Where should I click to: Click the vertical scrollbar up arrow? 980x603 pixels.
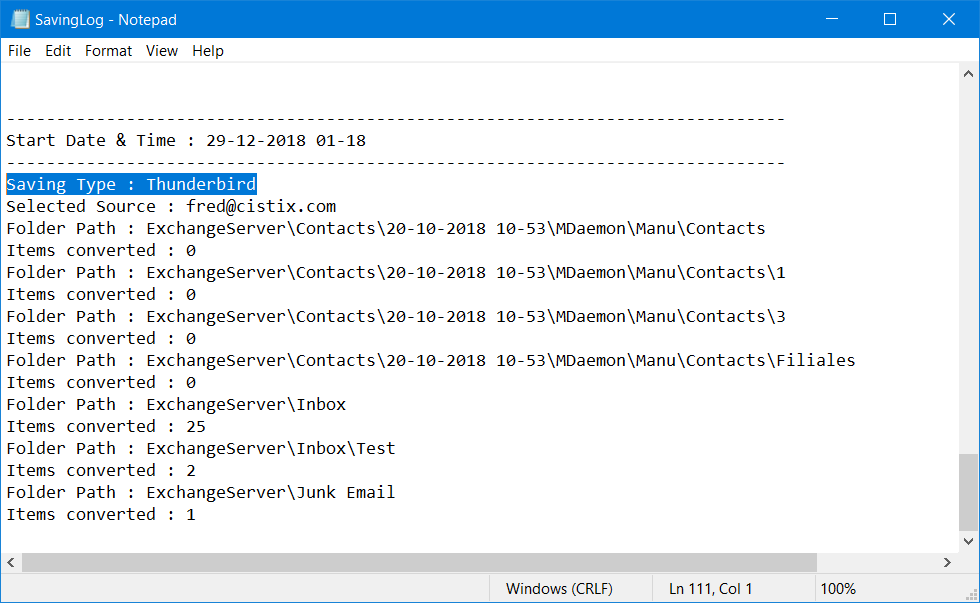click(x=968, y=74)
